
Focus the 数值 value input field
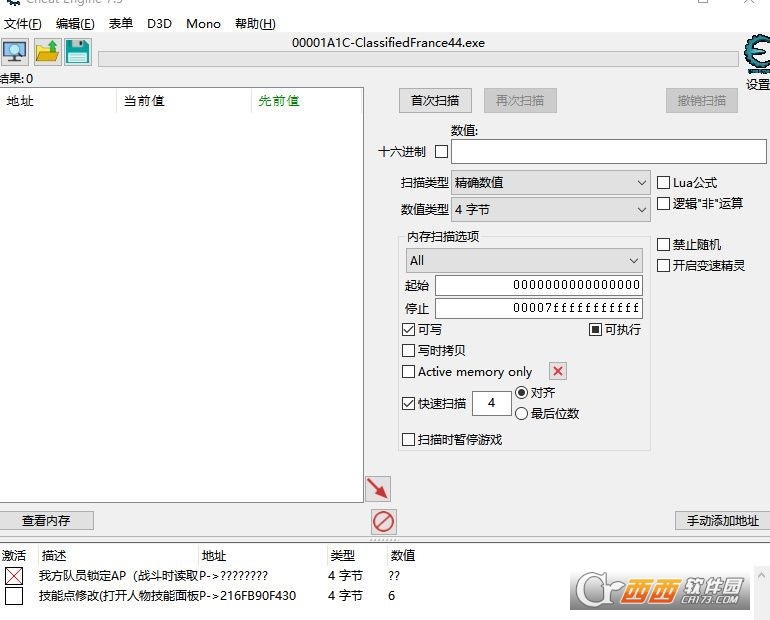click(608, 151)
